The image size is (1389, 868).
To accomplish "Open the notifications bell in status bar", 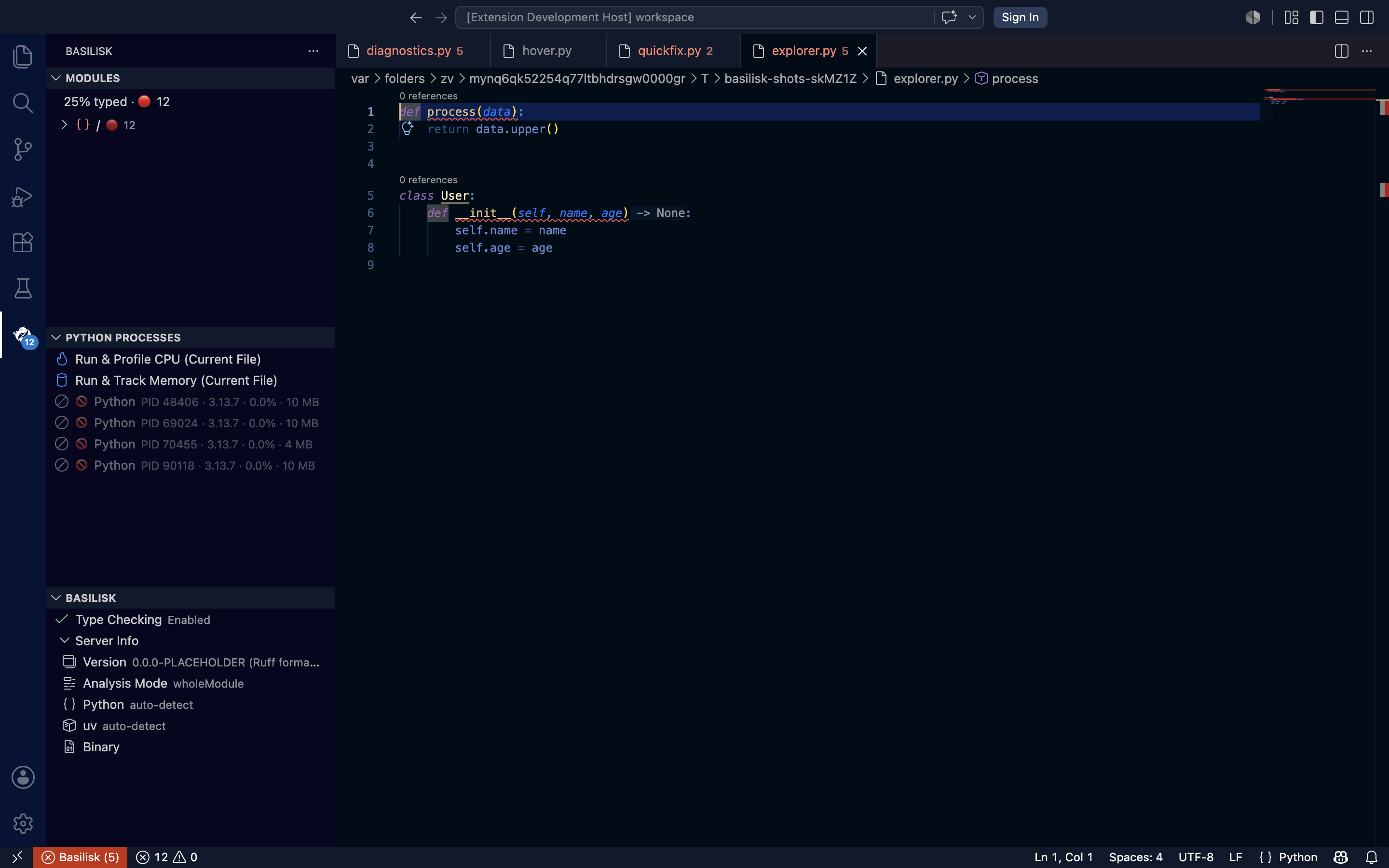I will [1371, 857].
